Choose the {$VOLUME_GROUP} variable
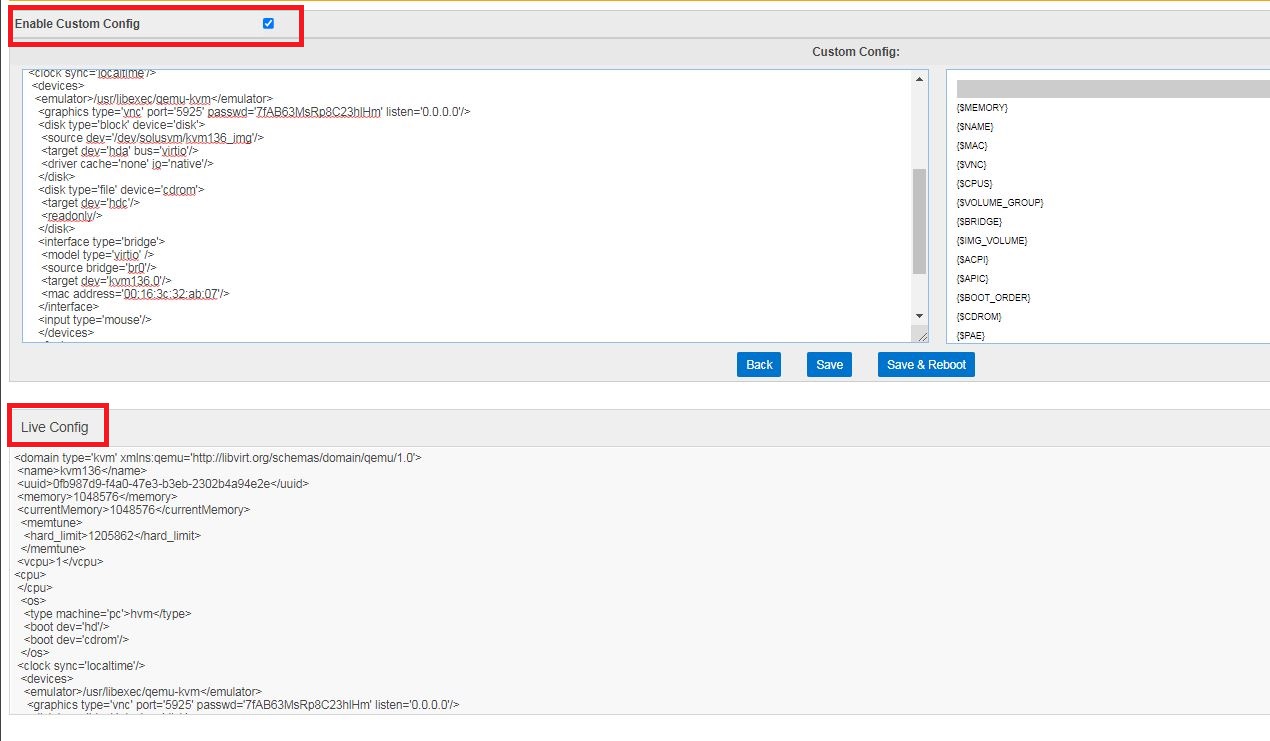This screenshot has width=1270, height=741. [x=1000, y=203]
